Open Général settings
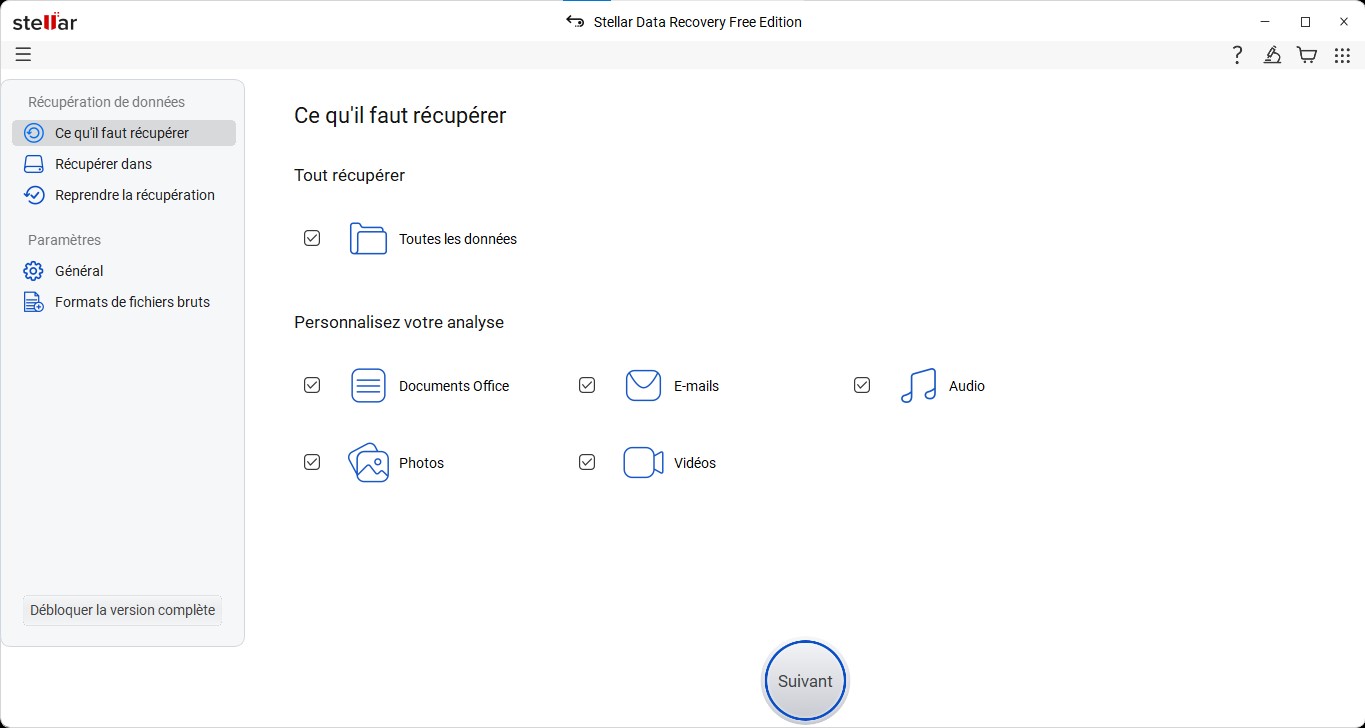This screenshot has height=728, width=1365. click(124, 271)
